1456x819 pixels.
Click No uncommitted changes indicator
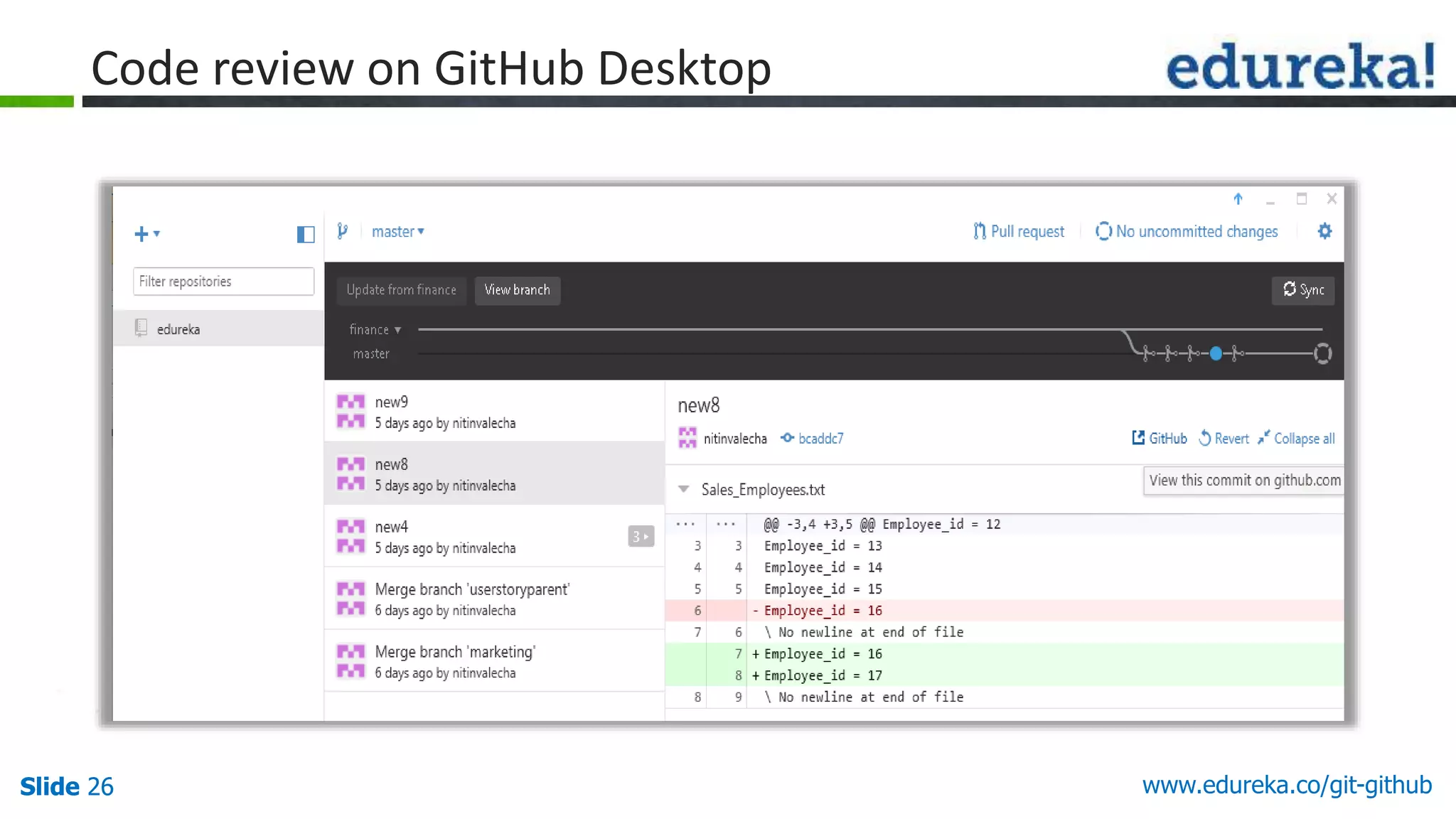(1187, 232)
